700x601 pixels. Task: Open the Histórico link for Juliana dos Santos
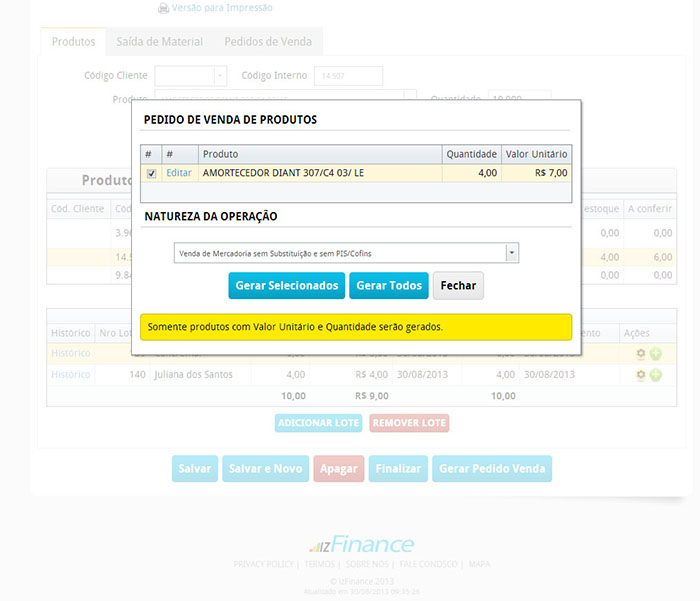pos(70,375)
